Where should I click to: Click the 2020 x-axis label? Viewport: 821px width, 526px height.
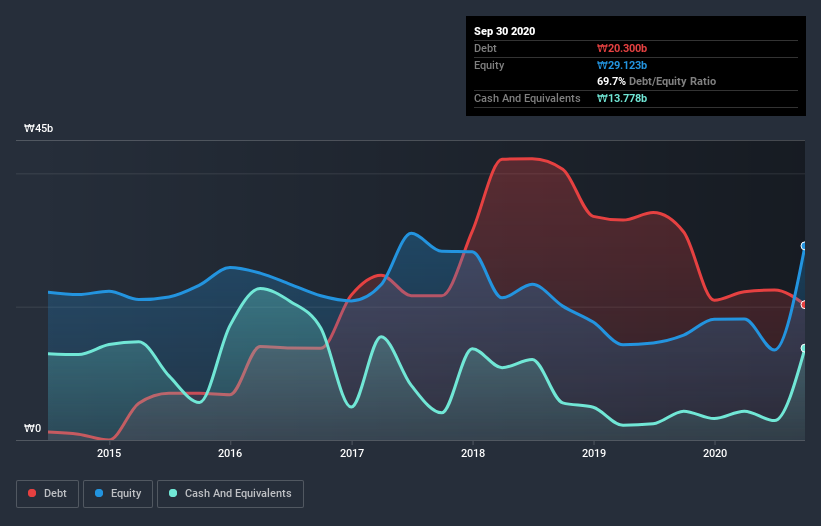coord(715,453)
